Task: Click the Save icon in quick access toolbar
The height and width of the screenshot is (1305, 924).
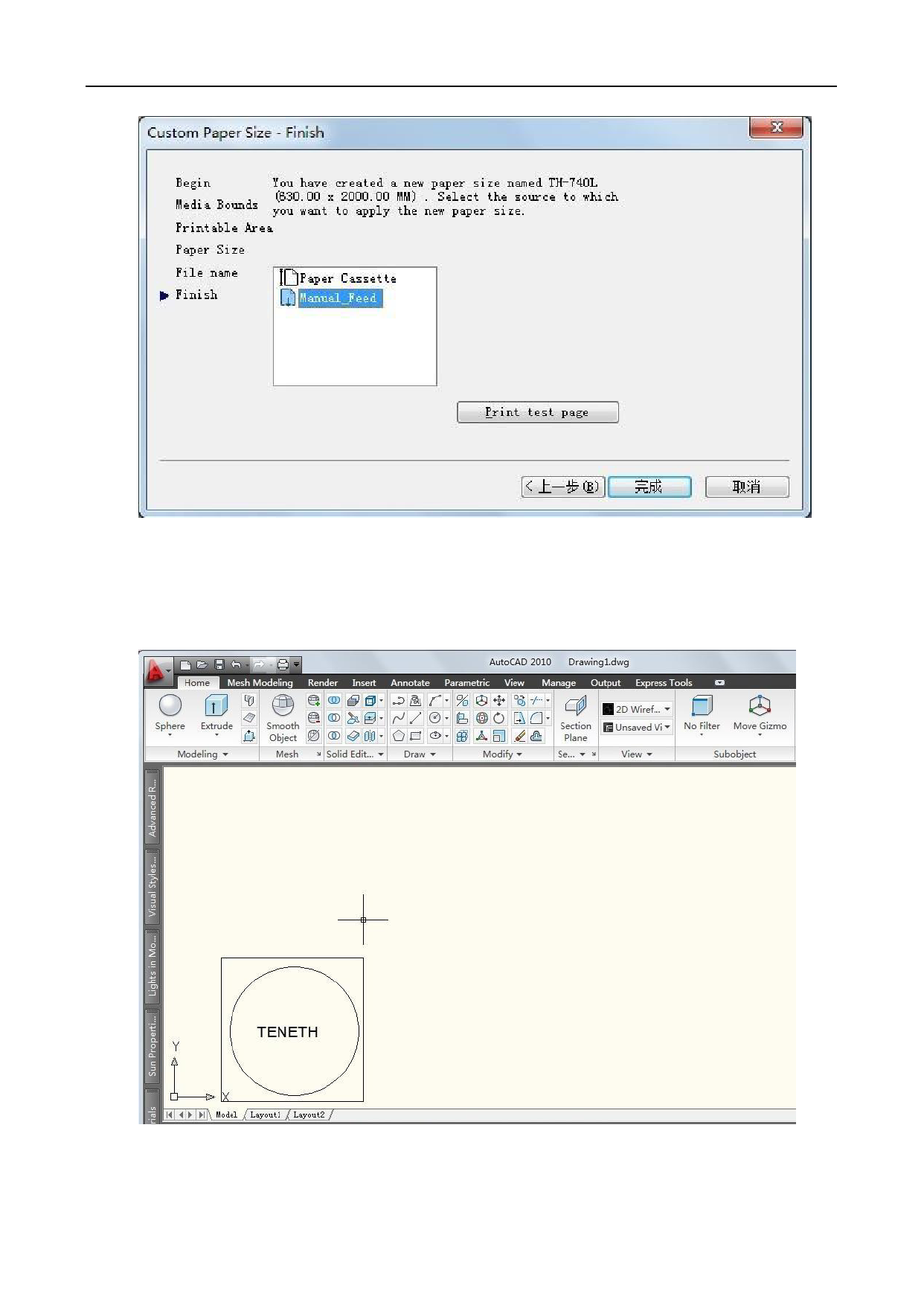Action: [x=219, y=664]
